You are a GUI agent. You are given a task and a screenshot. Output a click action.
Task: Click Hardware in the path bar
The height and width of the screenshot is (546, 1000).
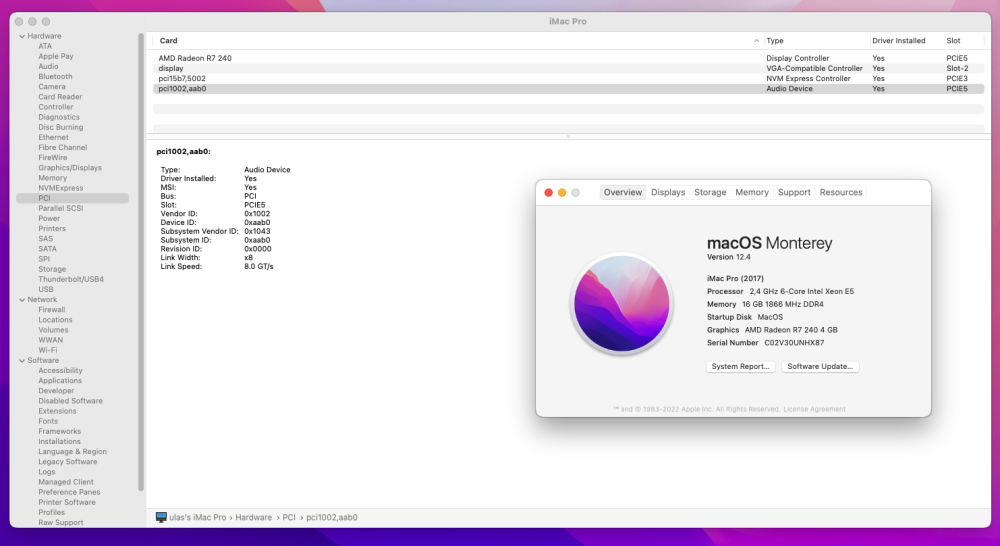point(253,517)
